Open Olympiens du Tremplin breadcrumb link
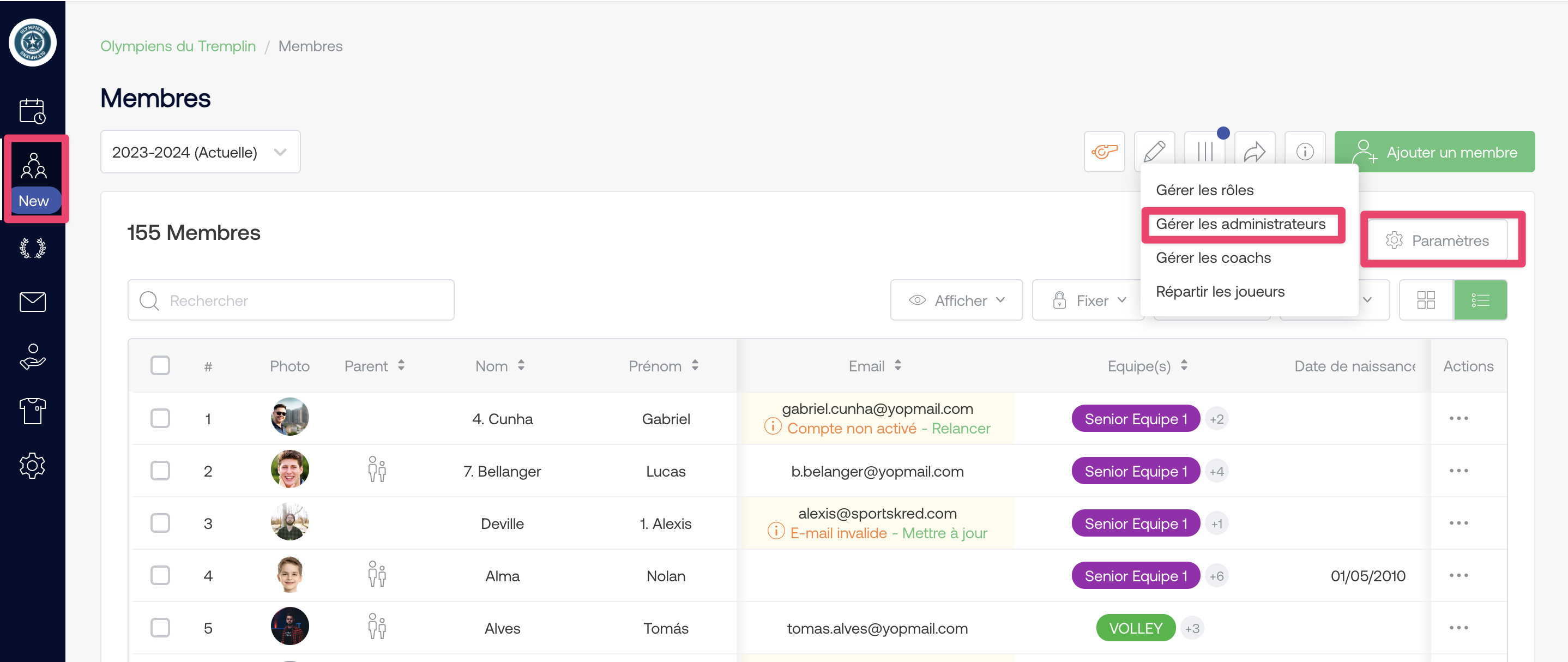1568x662 pixels. click(x=178, y=46)
